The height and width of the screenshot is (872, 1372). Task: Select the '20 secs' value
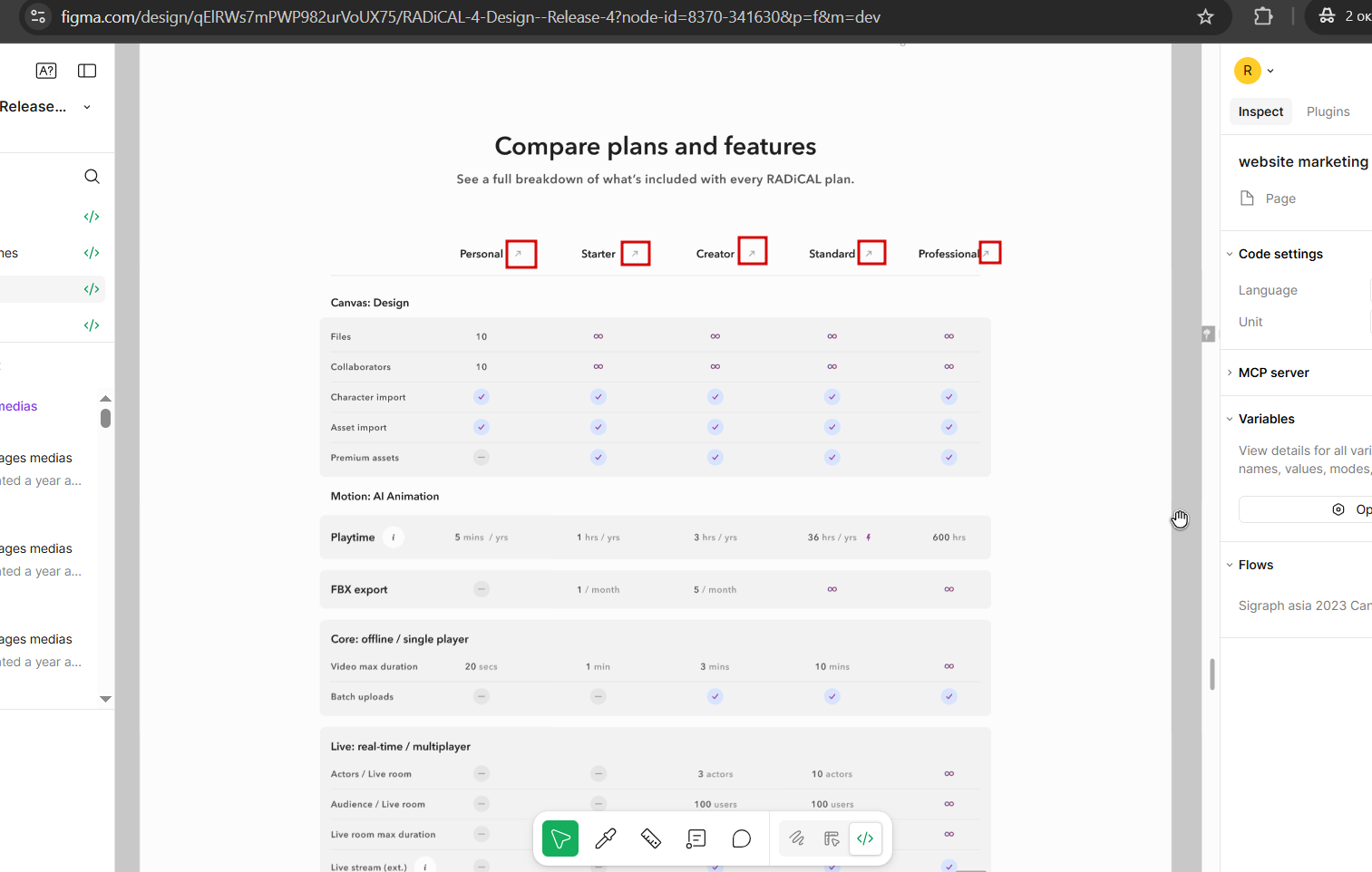pos(482,666)
